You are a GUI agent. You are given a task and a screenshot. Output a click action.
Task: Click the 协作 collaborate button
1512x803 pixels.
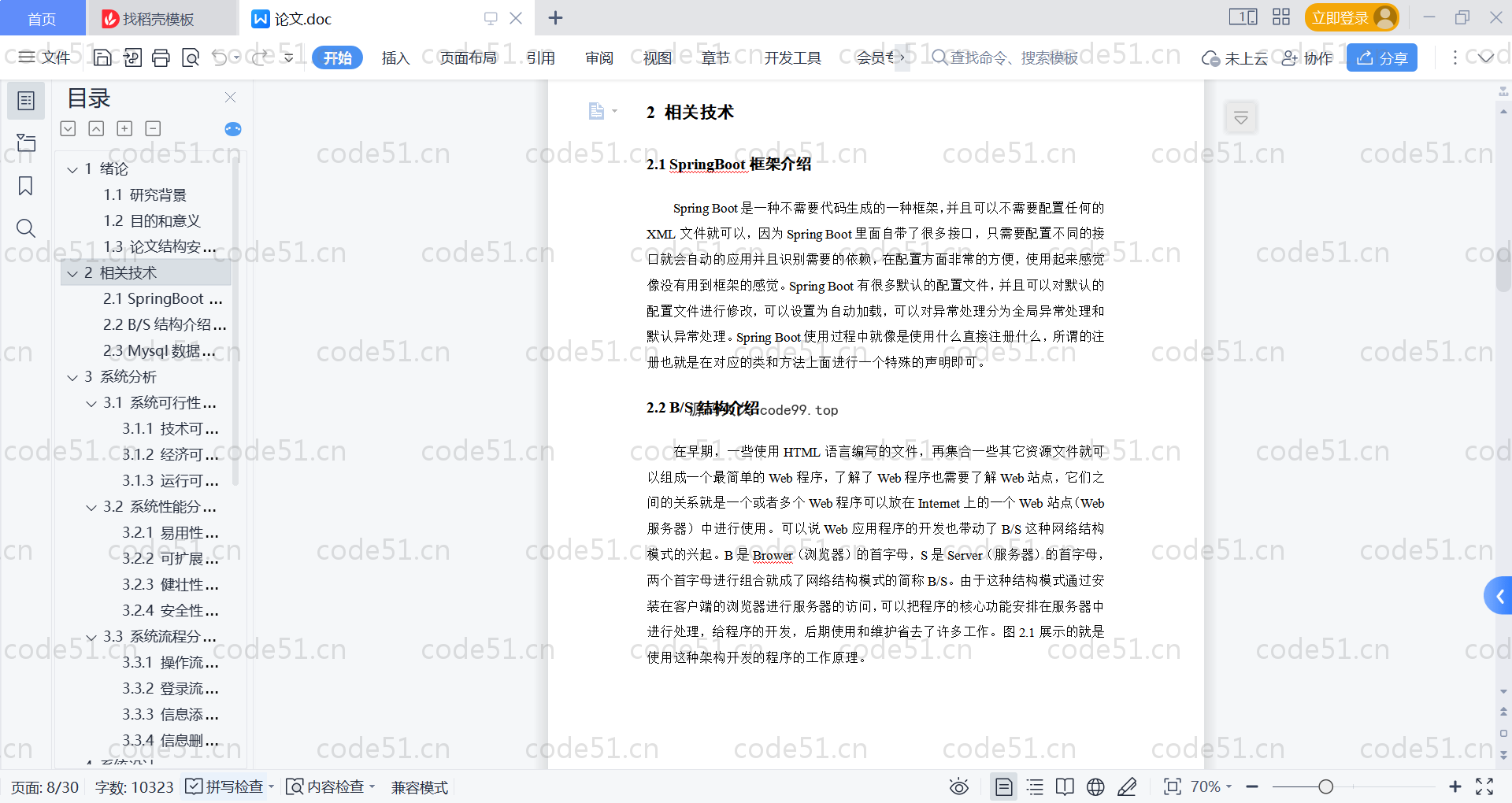coord(1307,57)
